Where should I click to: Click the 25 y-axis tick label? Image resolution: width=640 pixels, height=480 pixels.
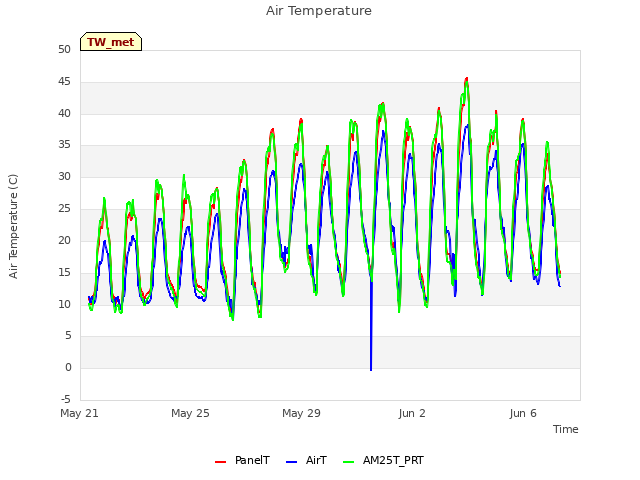click(64, 209)
